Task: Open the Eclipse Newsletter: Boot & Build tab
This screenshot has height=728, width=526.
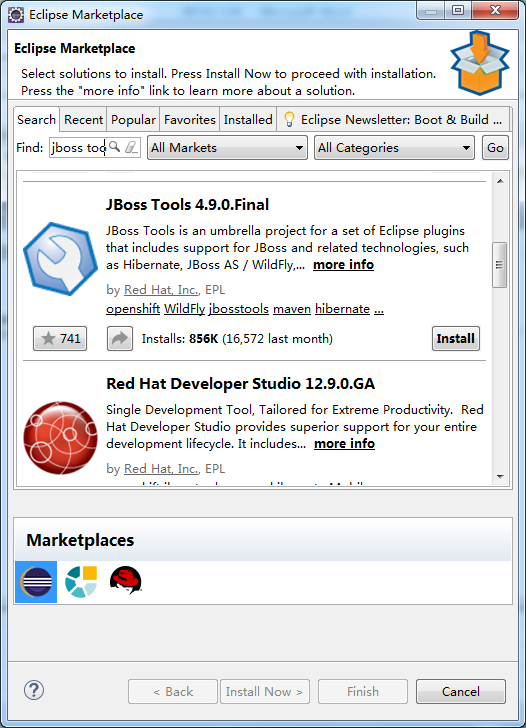Action: tap(394, 120)
